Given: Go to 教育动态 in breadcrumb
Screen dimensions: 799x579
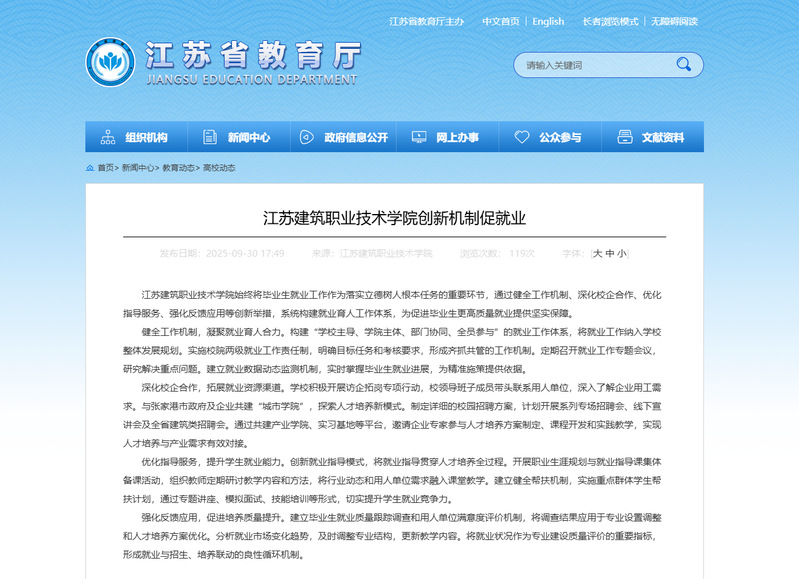Looking at the screenshot, I should [179, 168].
